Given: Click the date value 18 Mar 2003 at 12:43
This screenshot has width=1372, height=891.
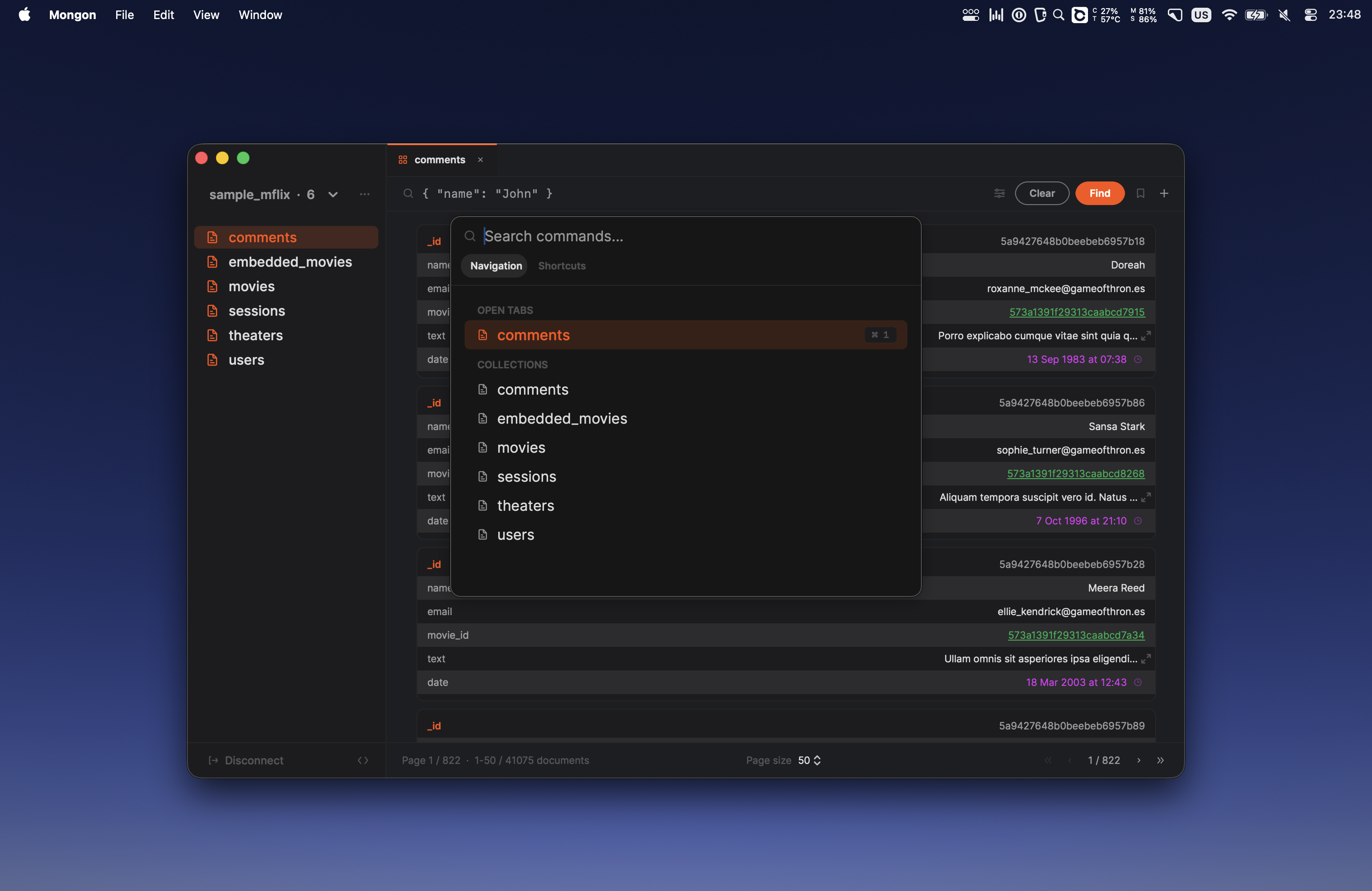Looking at the screenshot, I should coord(1076,682).
